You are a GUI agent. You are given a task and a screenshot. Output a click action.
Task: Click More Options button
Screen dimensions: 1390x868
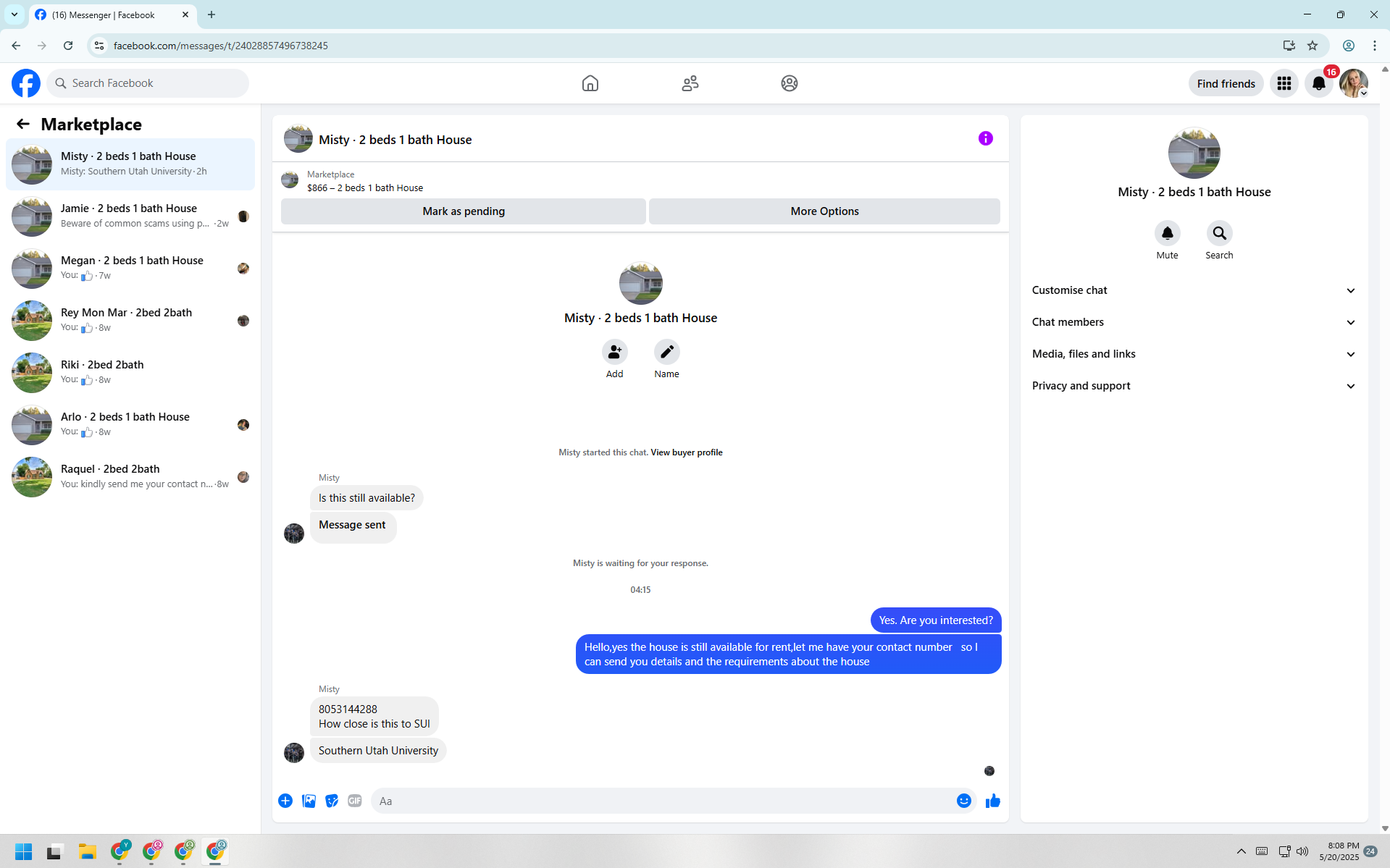[824, 211]
